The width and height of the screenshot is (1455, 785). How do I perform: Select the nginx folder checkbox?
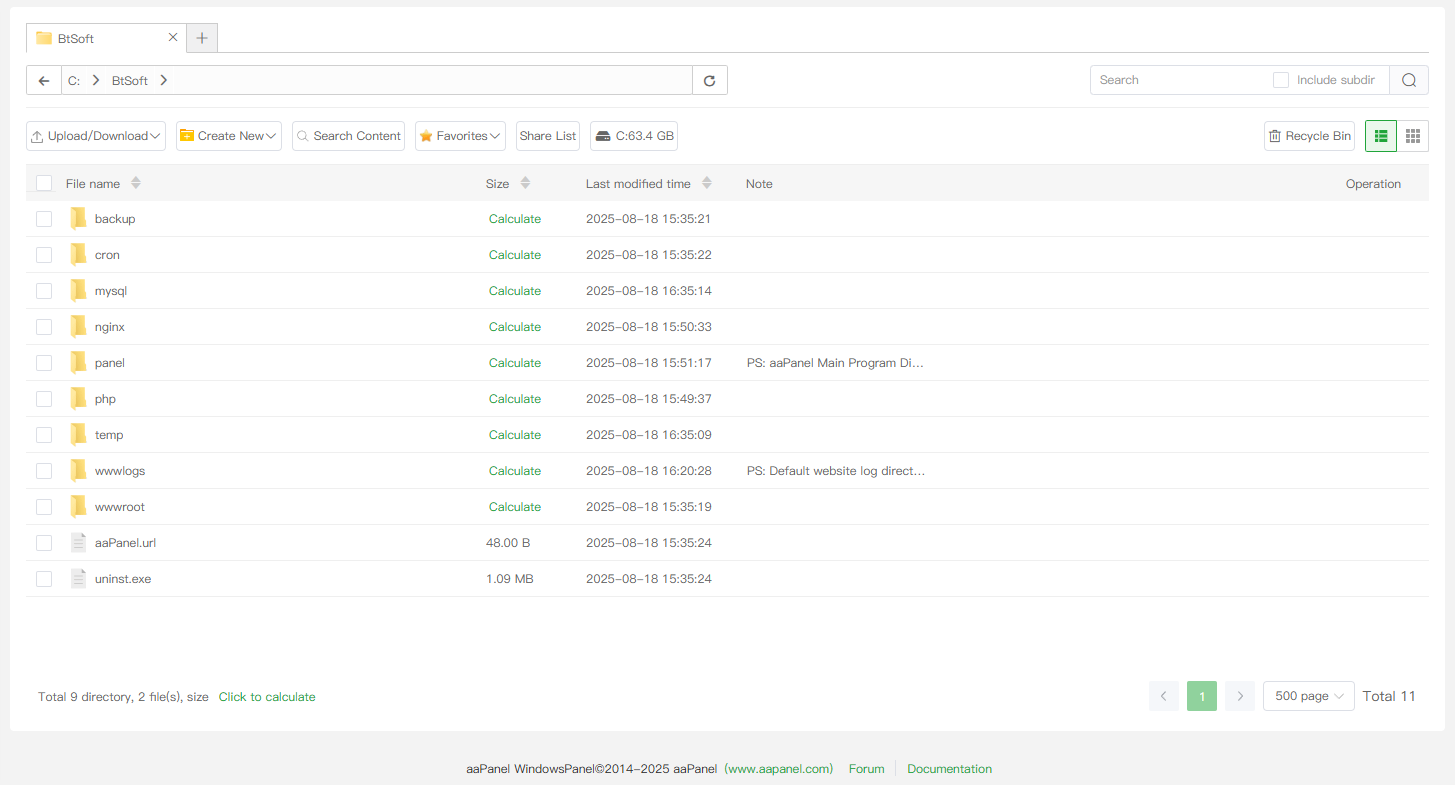tap(44, 327)
